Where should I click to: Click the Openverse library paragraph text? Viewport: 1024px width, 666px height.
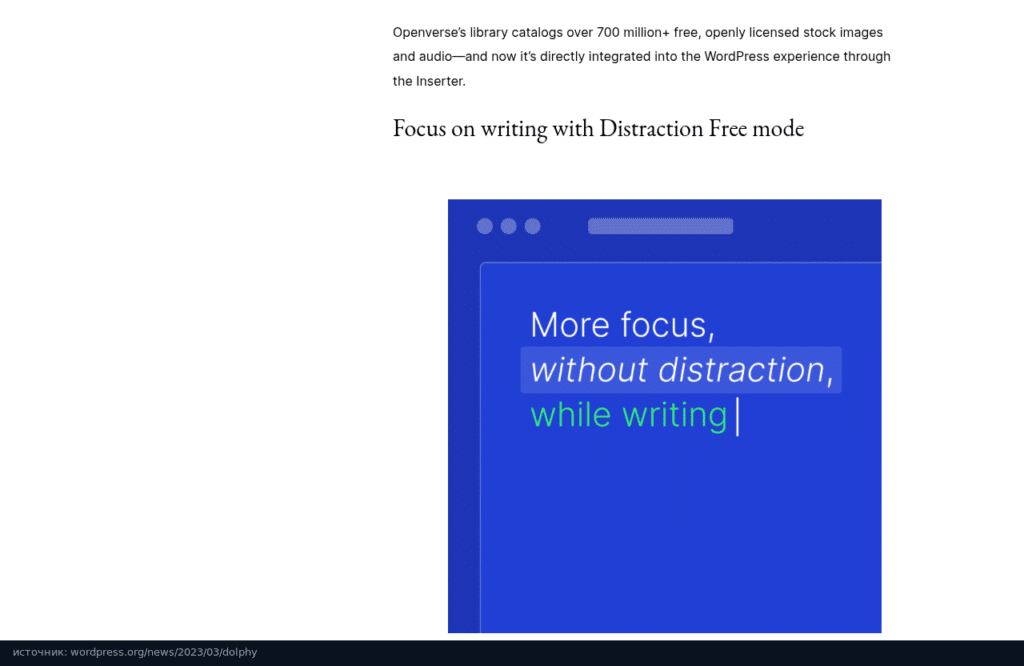641,57
